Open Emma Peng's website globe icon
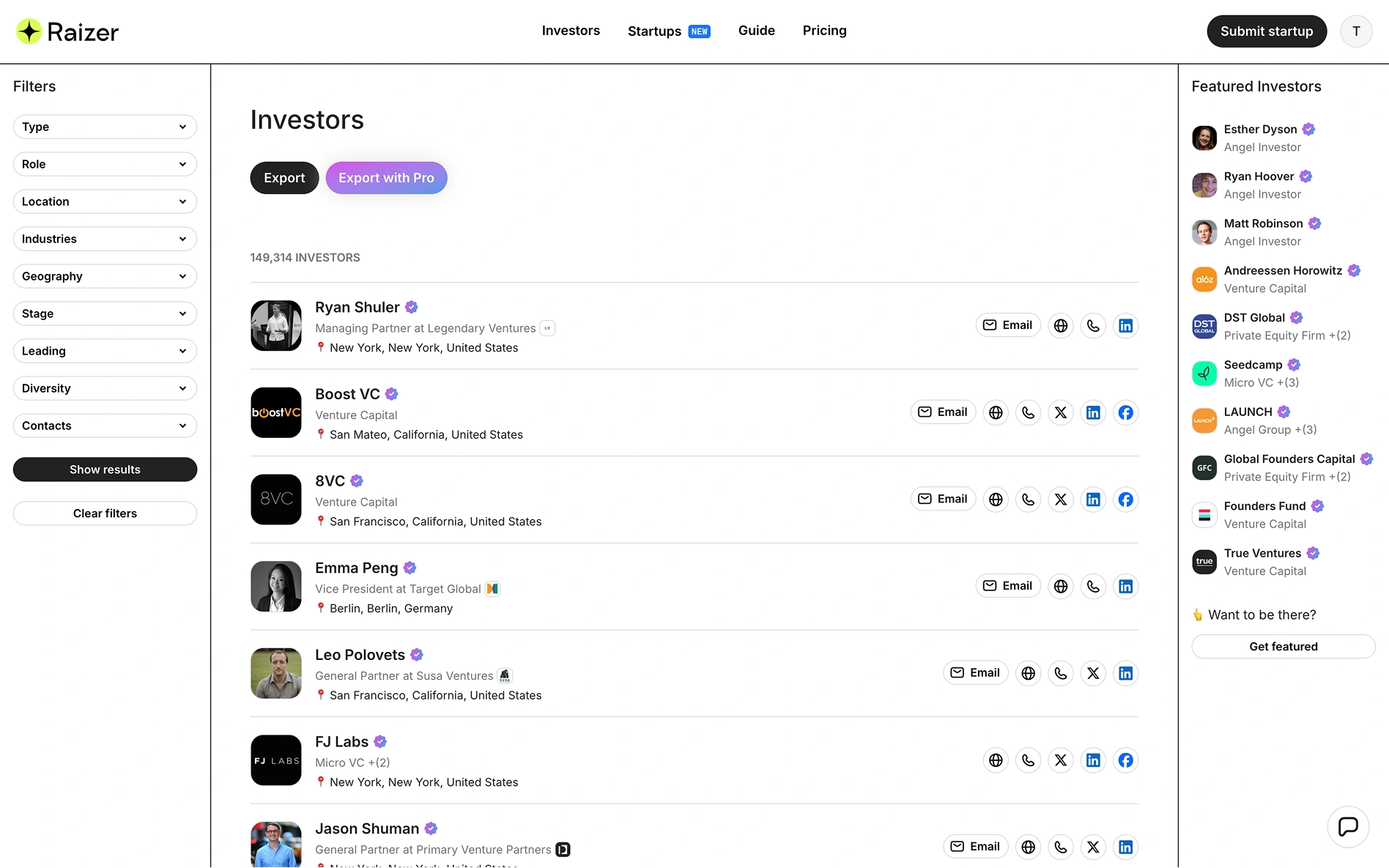The image size is (1389, 868). click(x=1060, y=586)
